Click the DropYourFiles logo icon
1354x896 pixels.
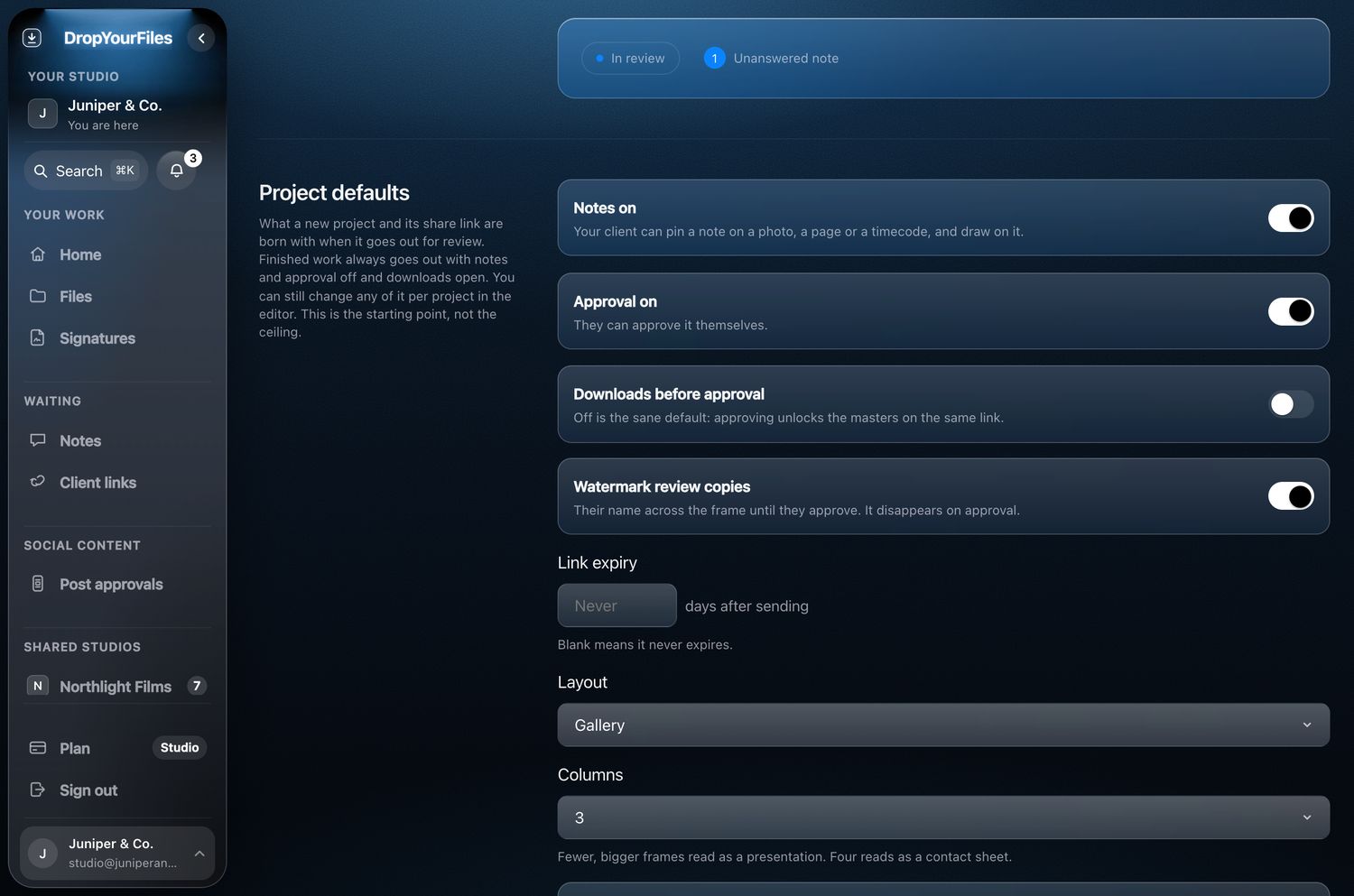(x=32, y=38)
